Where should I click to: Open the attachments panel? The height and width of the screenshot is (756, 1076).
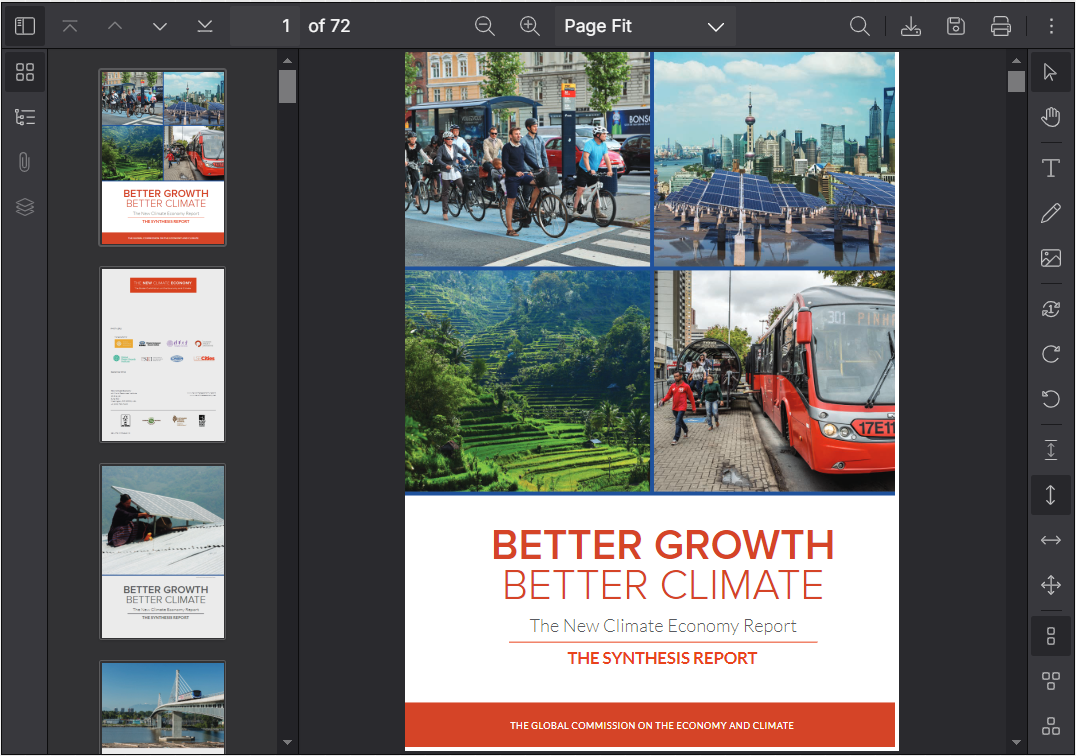(25, 162)
